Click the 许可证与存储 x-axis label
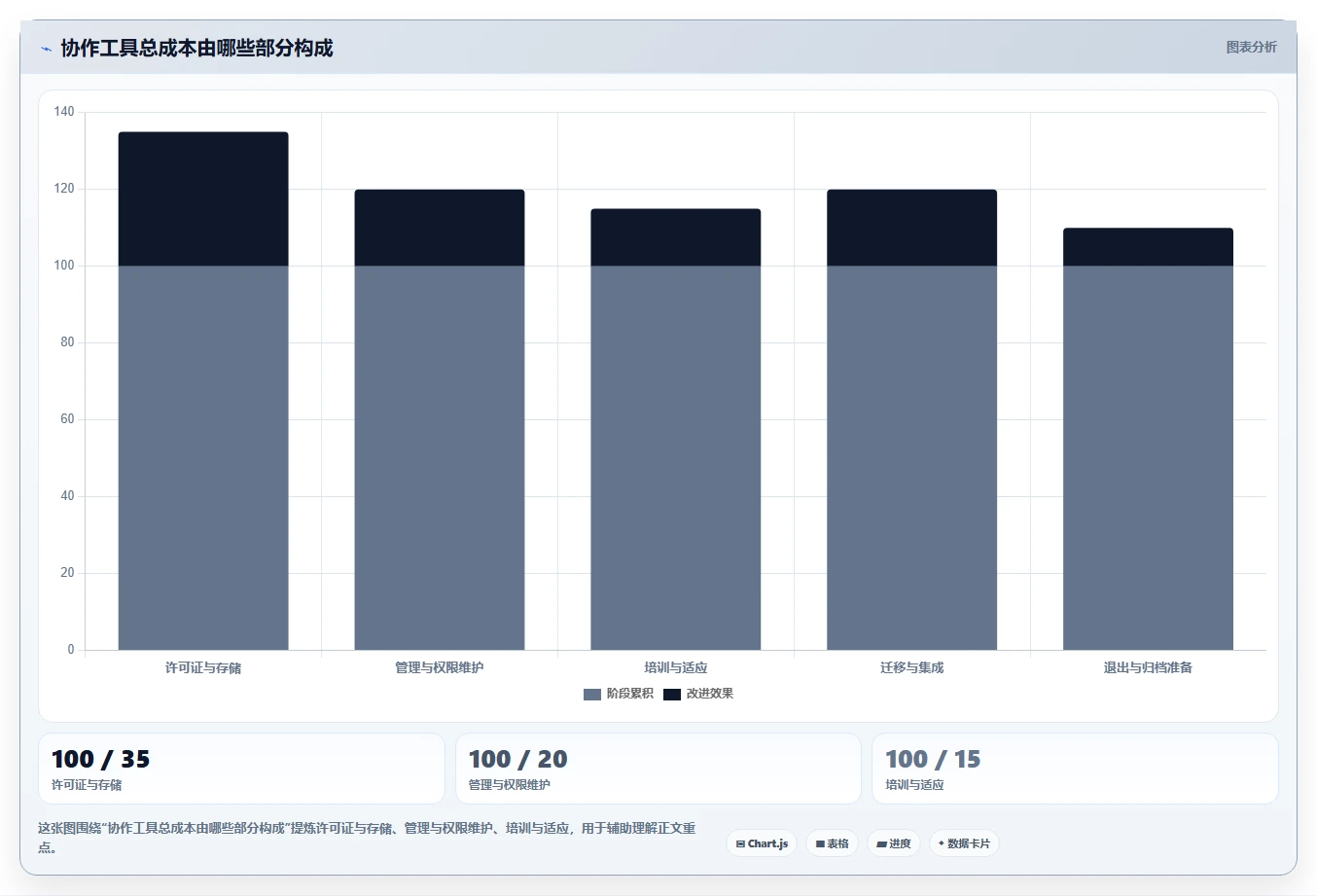This screenshot has height=896, width=1317. pyautogui.click(x=203, y=667)
